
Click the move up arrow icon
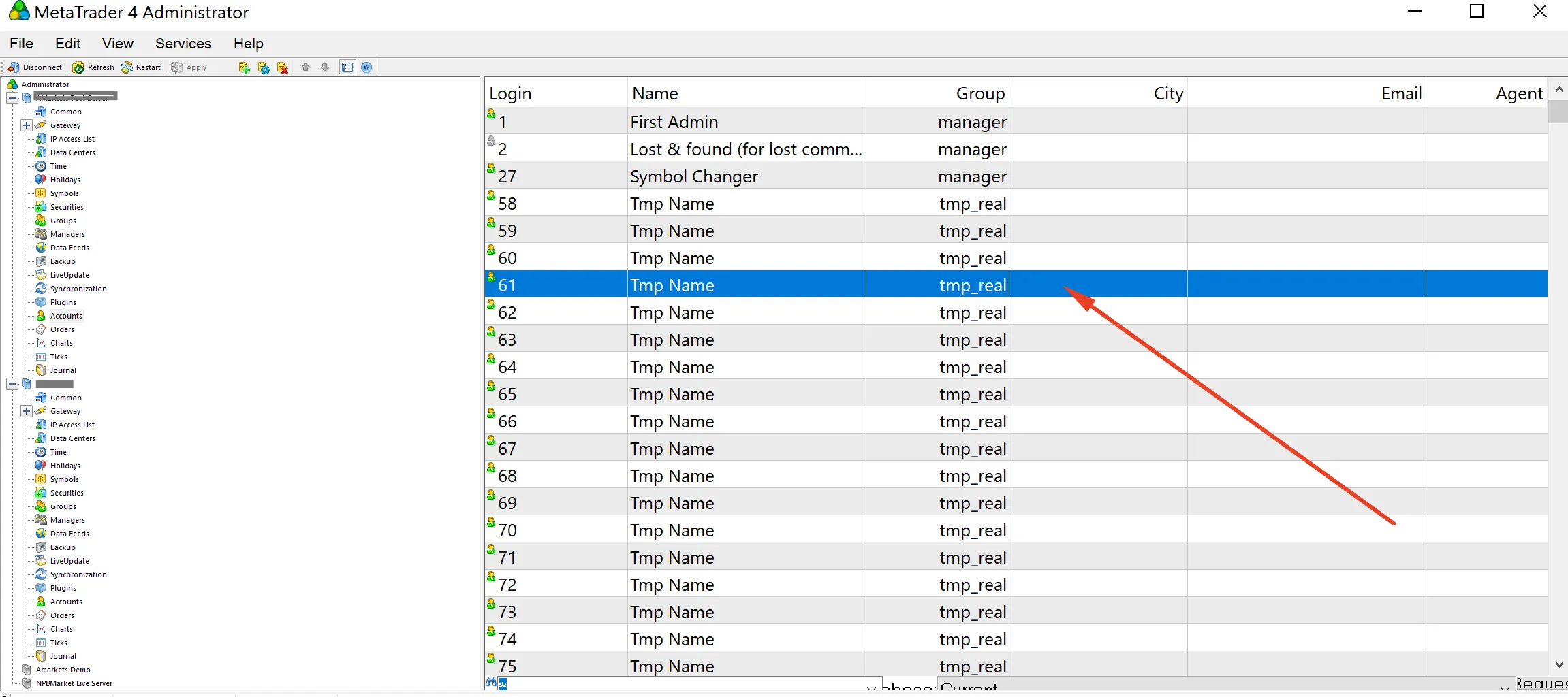(x=306, y=67)
